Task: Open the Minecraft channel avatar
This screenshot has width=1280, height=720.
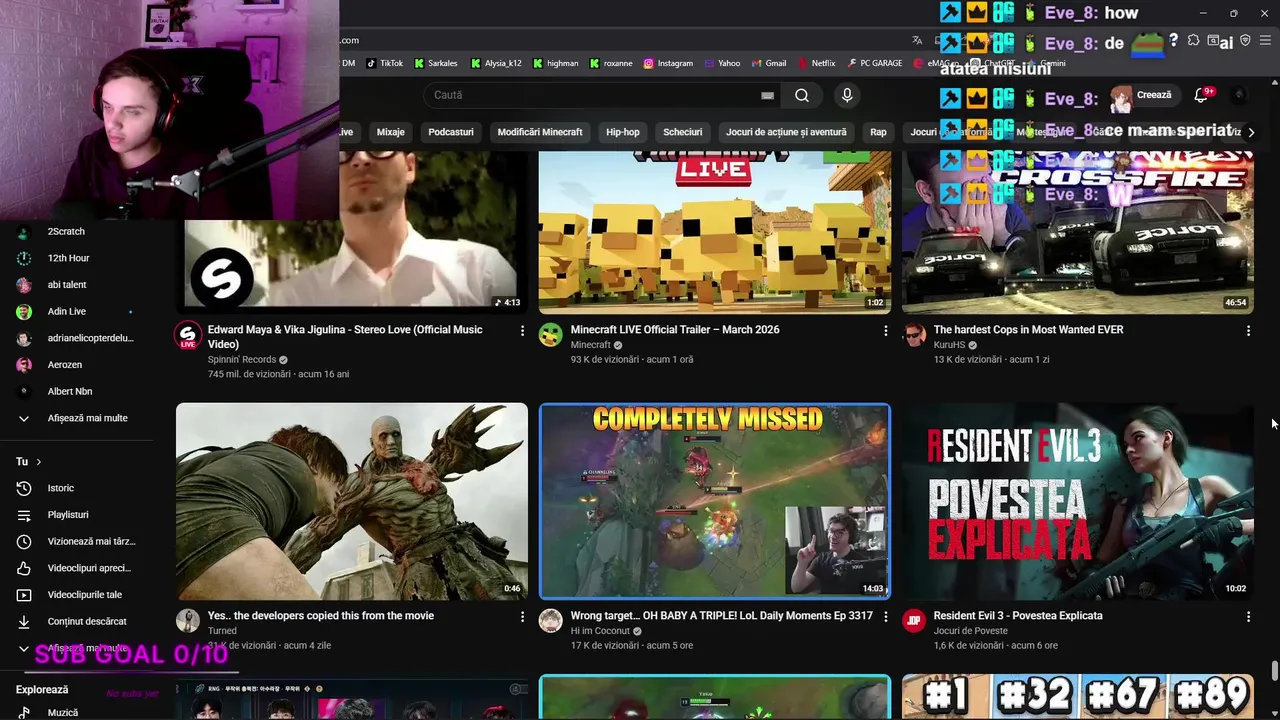Action: click(x=551, y=336)
